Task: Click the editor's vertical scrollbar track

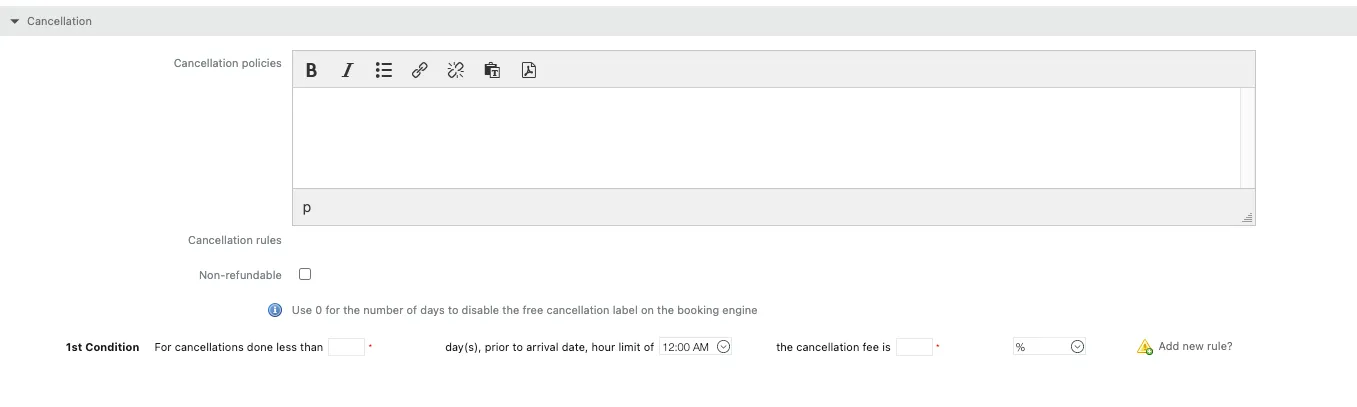Action: 1247,138
